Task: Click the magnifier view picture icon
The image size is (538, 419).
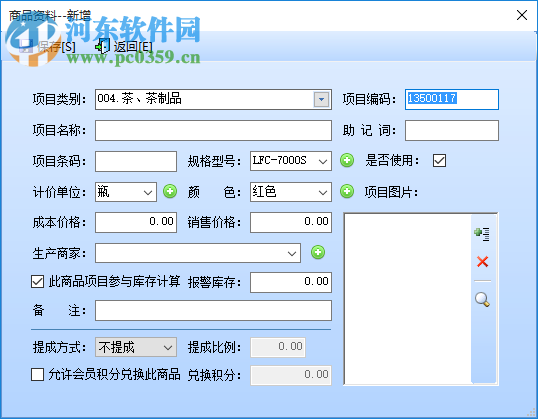Action: click(x=482, y=299)
